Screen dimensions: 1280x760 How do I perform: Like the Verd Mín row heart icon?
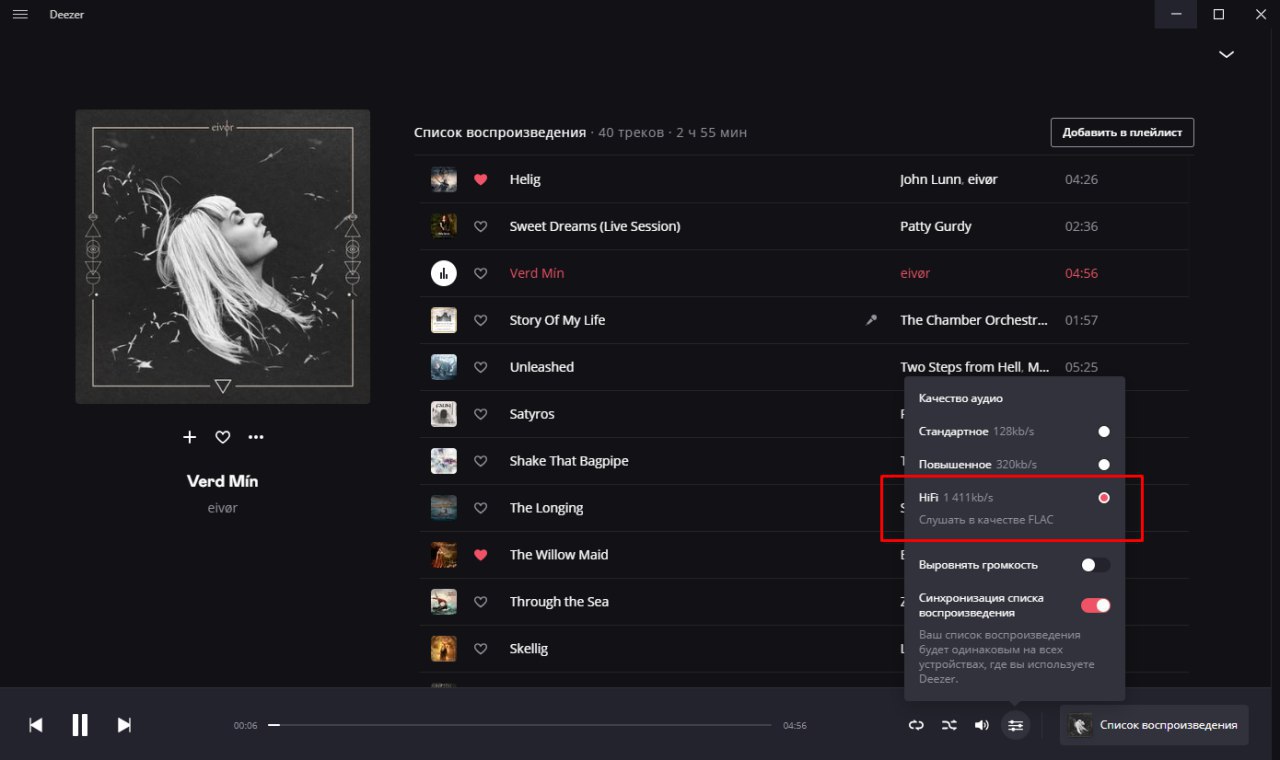point(481,273)
